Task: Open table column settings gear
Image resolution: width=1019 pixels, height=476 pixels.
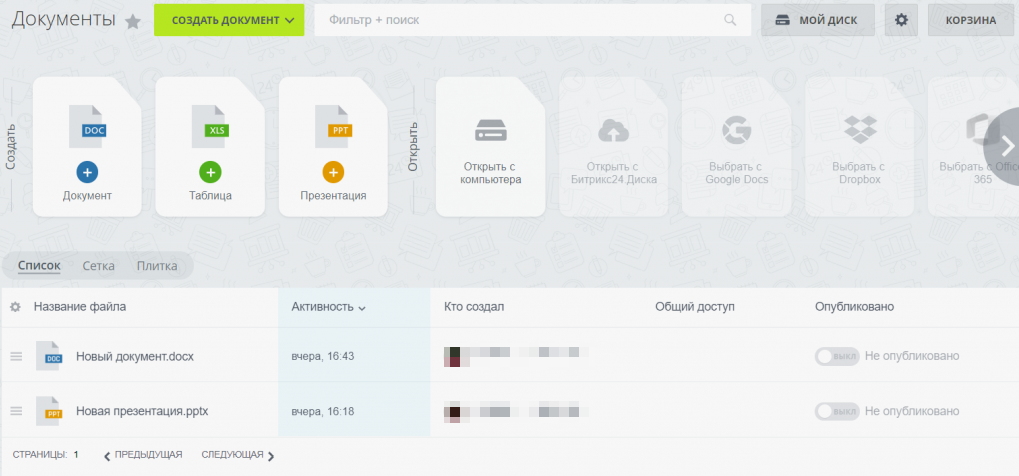Action: (15, 307)
